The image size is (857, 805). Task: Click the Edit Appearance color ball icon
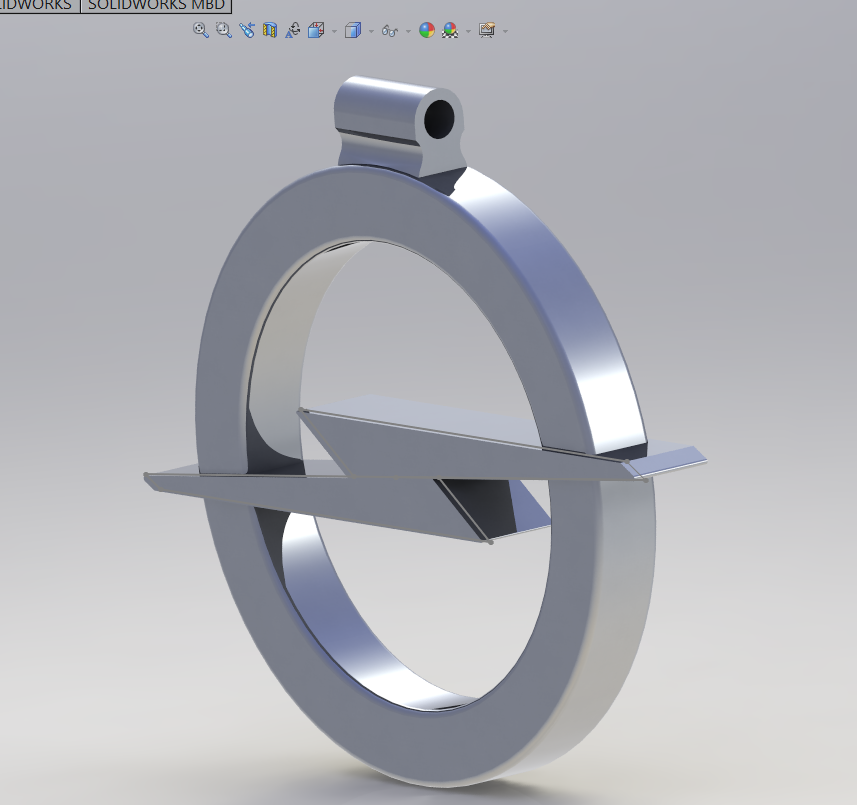tap(427, 30)
